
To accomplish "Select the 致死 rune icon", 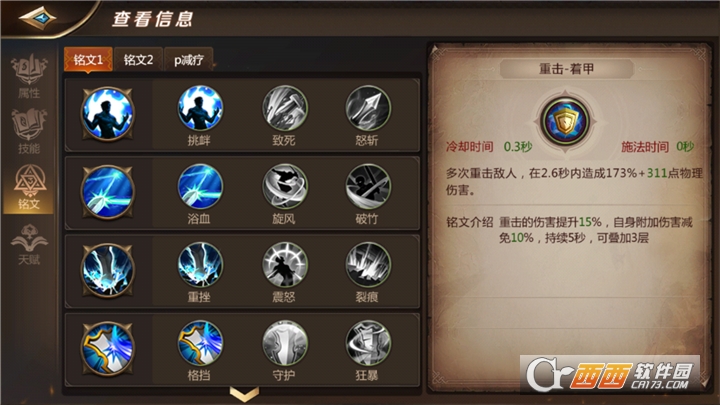I will pyautogui.click(x=285, y=108).
